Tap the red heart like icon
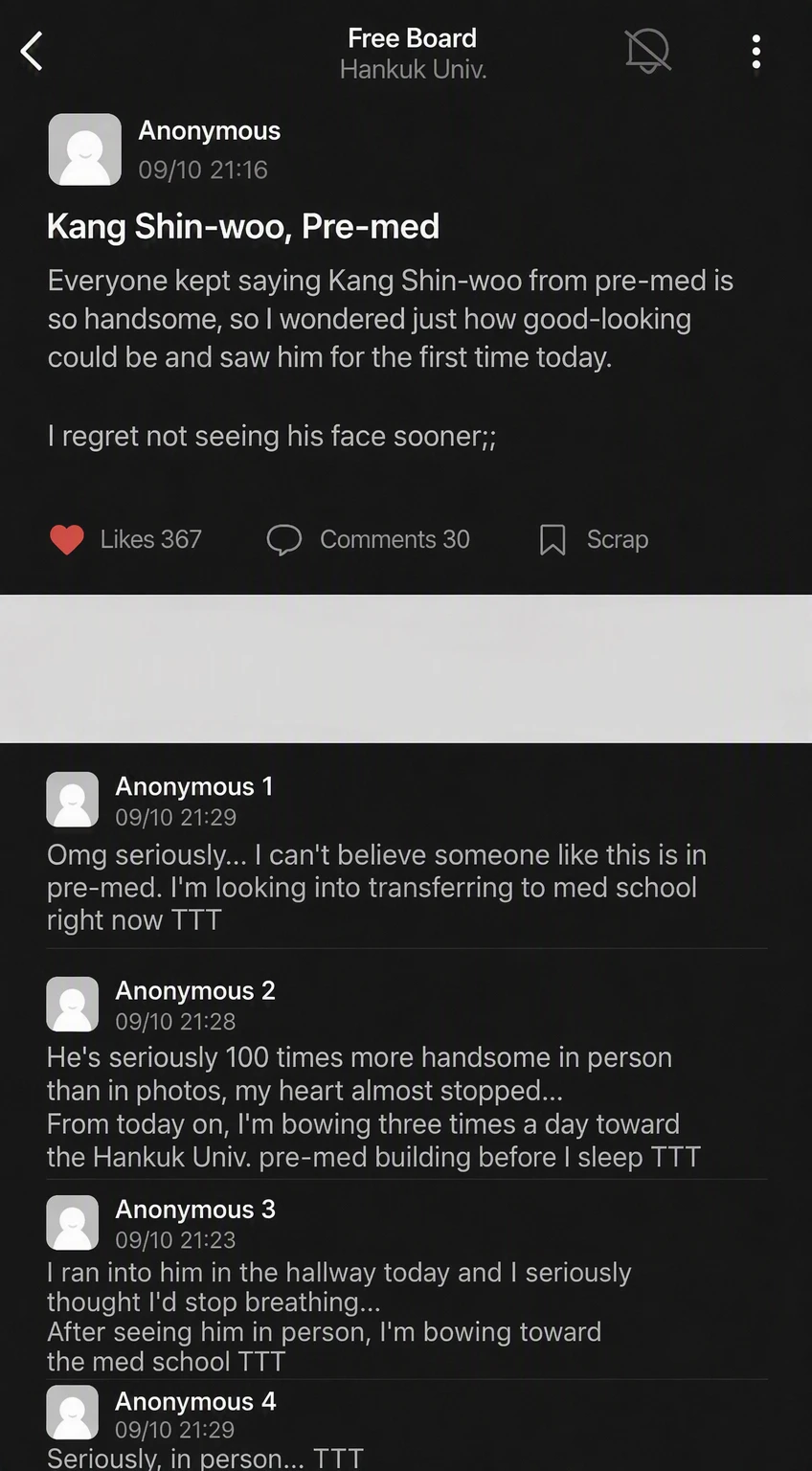 67,540
